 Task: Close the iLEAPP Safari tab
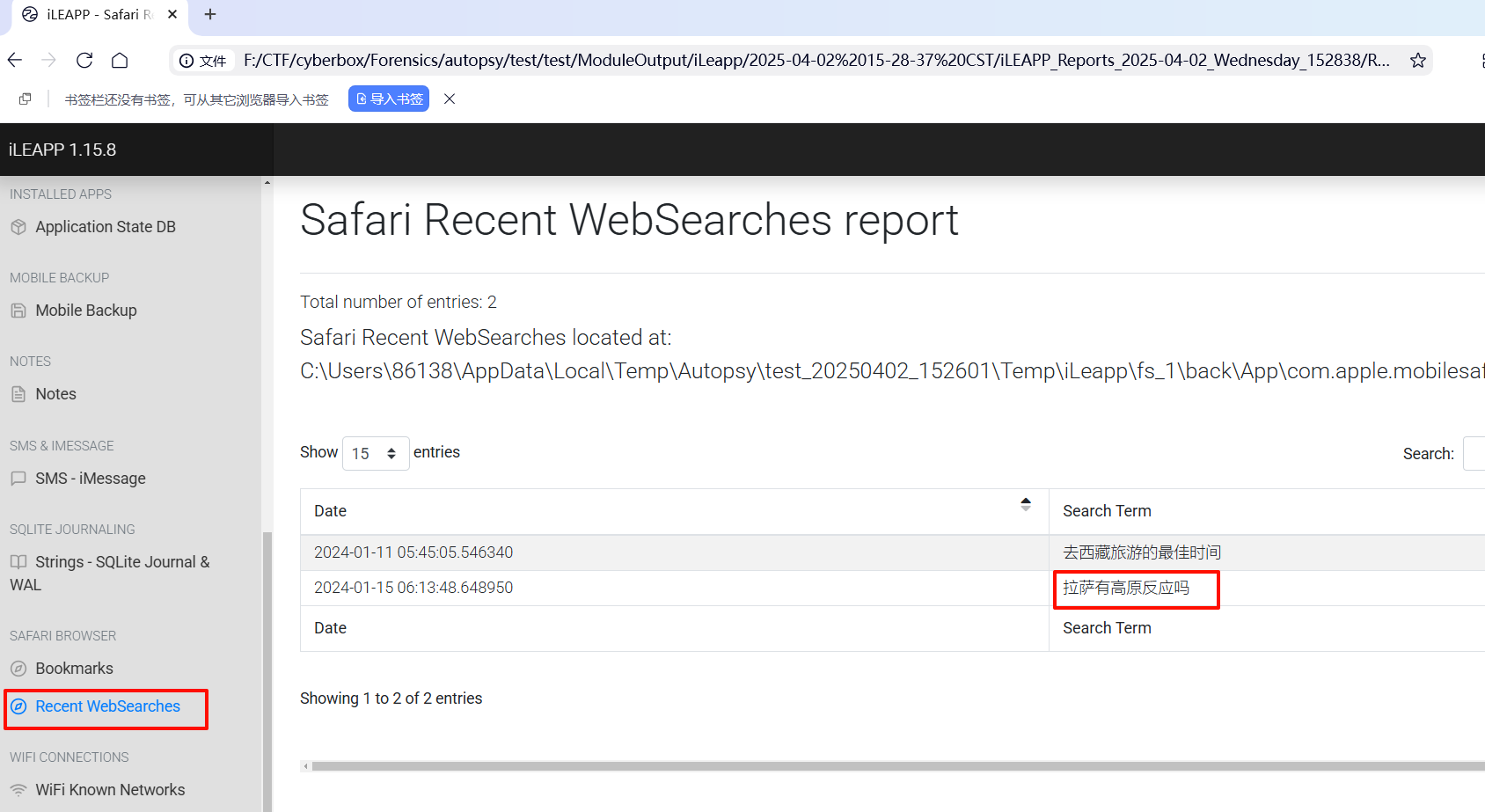click(x=172, y=14)
